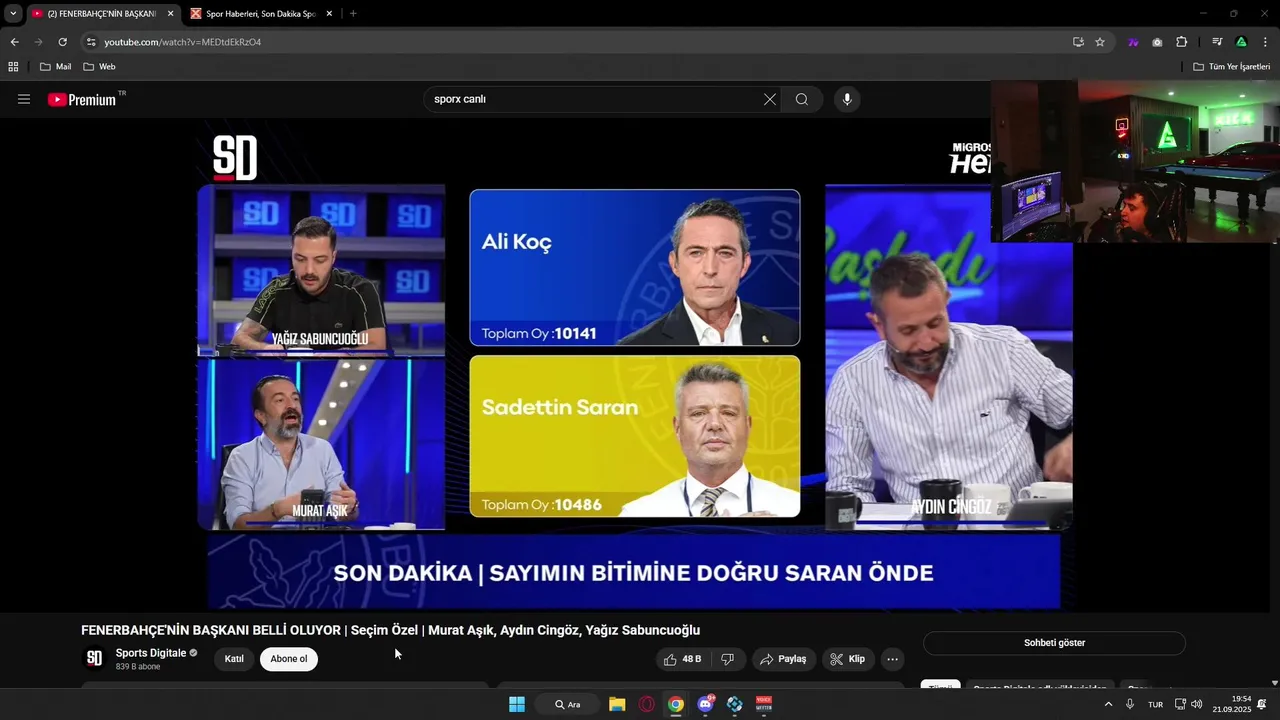Run search with the magnifier button
The width and height of the screenshot is (1280, 720).
point(802,99)
